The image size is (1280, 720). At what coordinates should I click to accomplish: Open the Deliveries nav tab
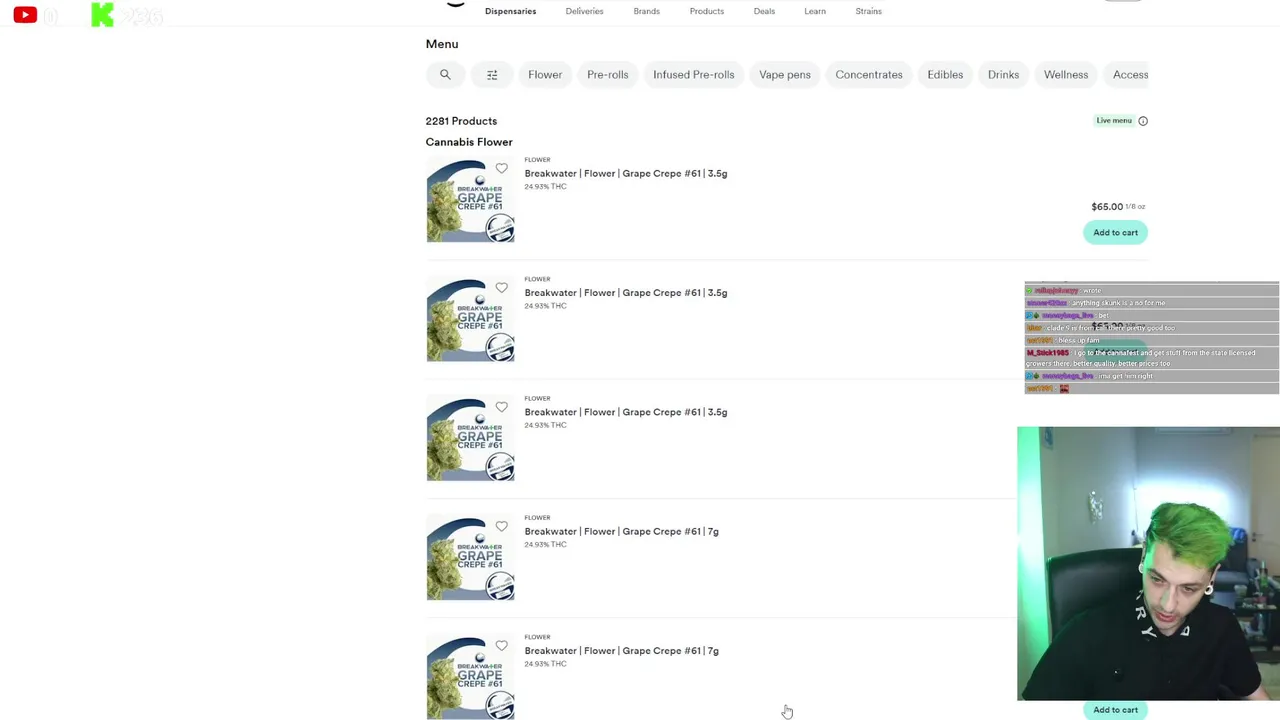pos(584,11)
